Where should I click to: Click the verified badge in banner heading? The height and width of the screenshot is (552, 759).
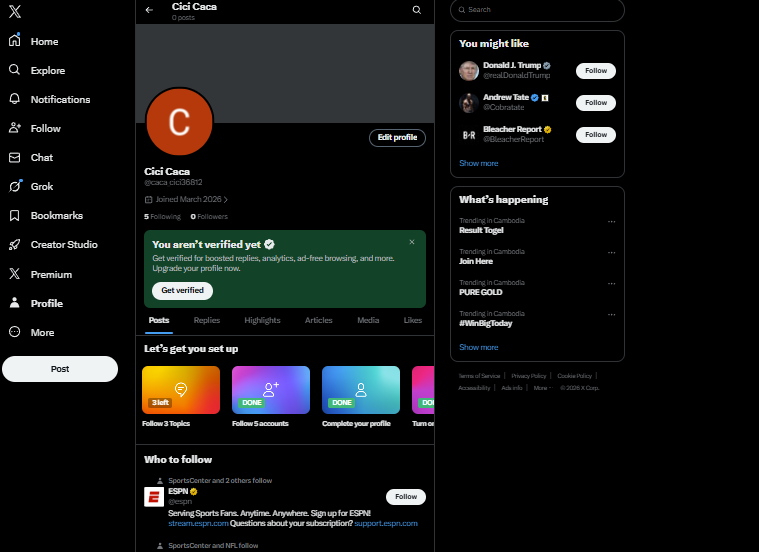(x=270, y=244)
